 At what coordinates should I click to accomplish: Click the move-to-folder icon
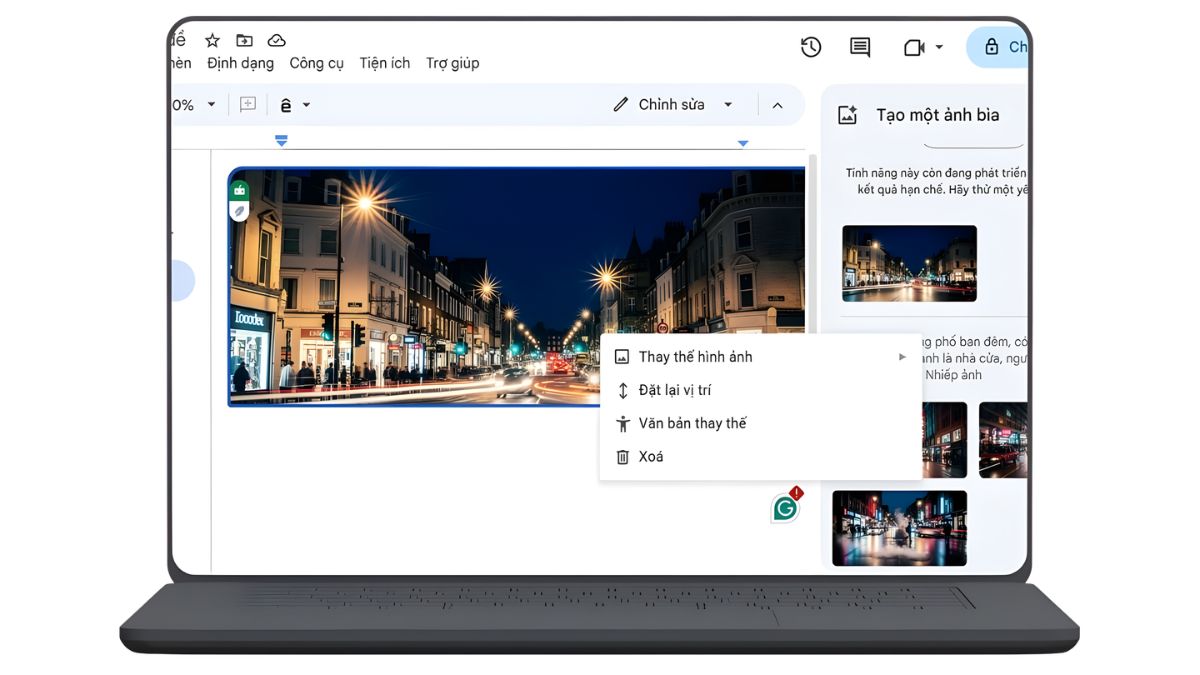(x=244, y=40)
